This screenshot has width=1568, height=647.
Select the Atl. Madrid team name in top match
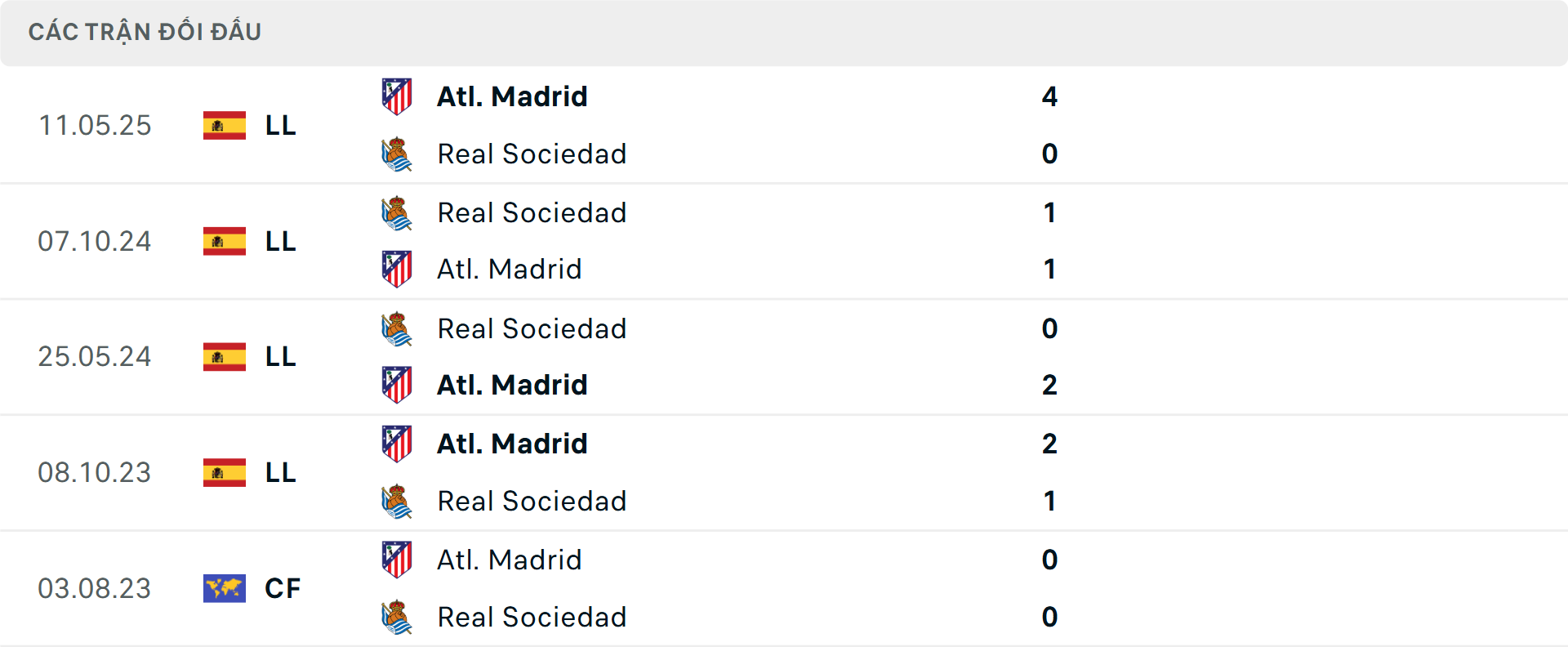(512, 96)
